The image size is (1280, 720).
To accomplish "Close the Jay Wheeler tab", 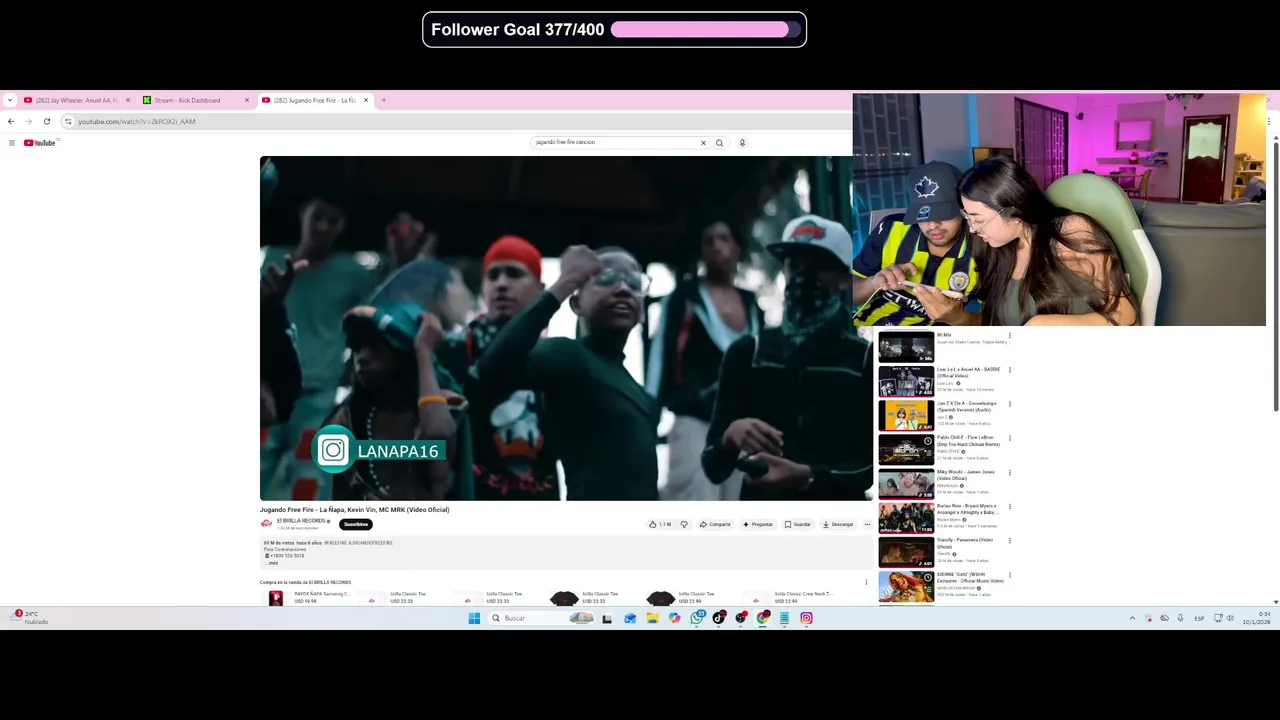I will click(128, 100).
